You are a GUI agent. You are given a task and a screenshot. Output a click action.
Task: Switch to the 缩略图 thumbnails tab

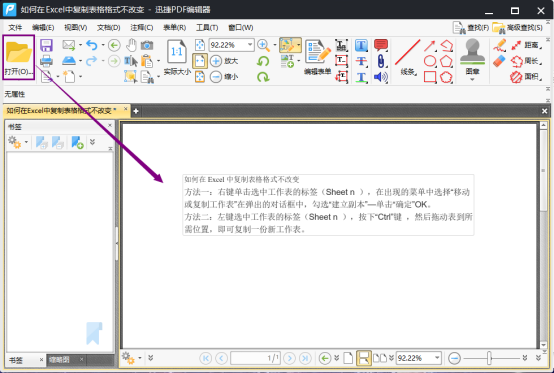click(x=59, y=360)
